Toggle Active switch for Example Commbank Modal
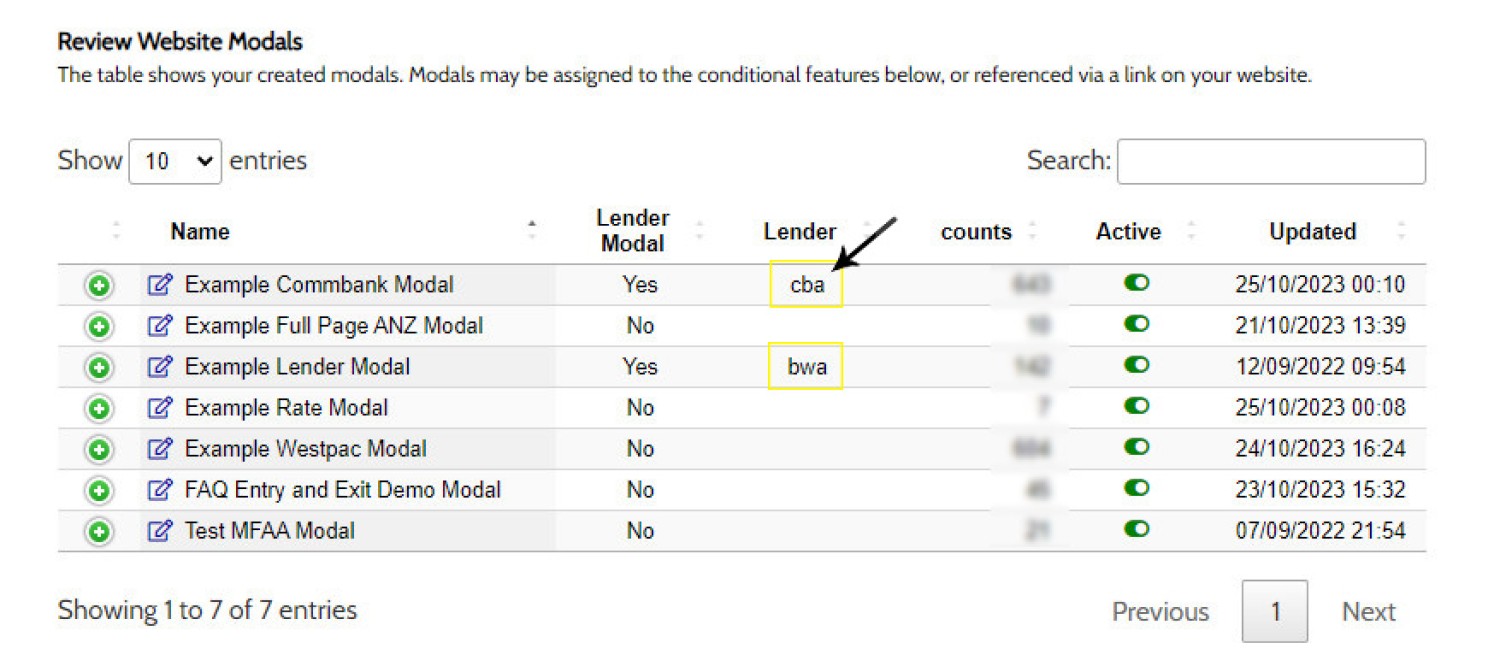The width and height of the screenshot is (1500, 672). pos(1136,284)
